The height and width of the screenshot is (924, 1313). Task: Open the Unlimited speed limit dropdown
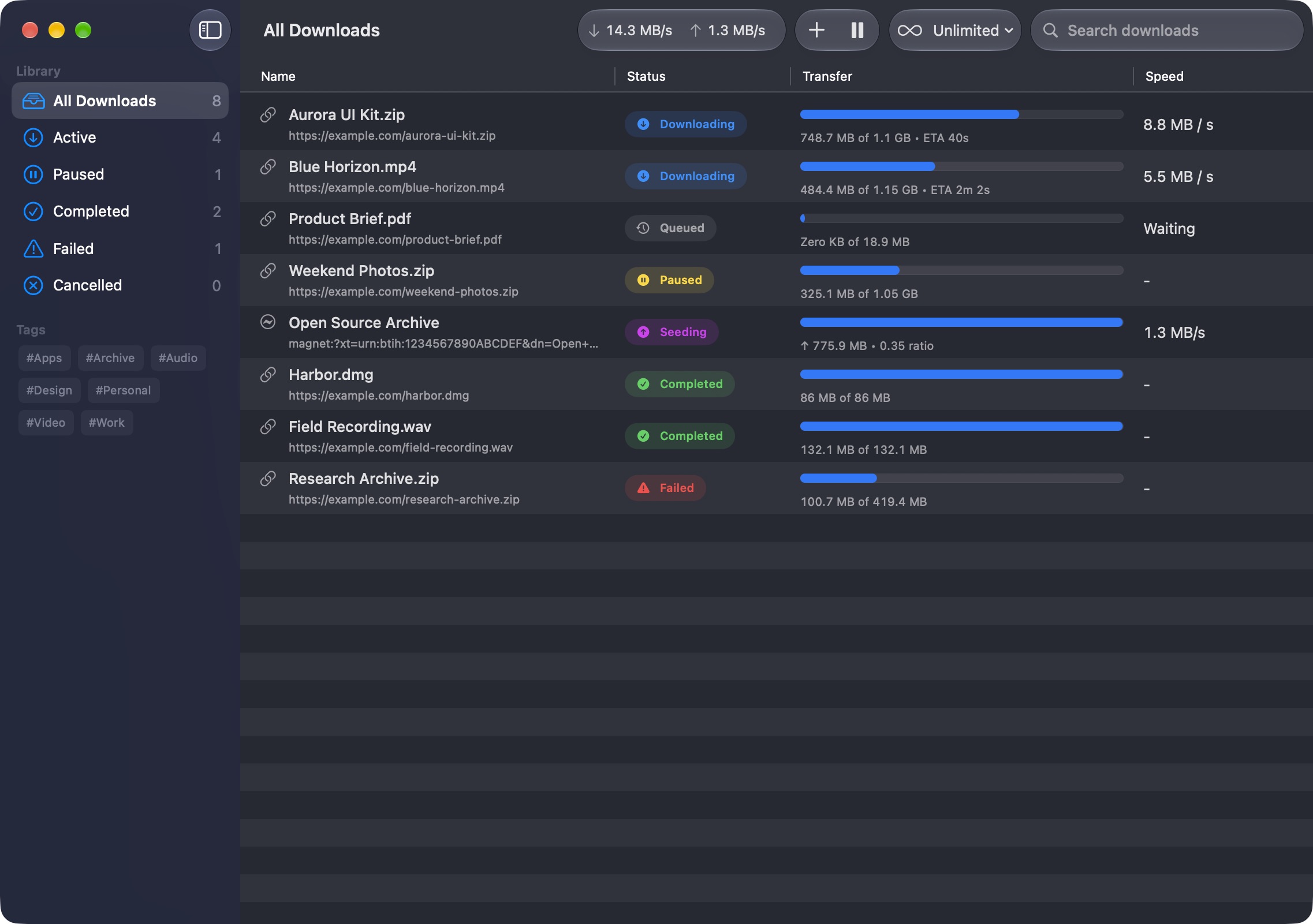[955, 30]
